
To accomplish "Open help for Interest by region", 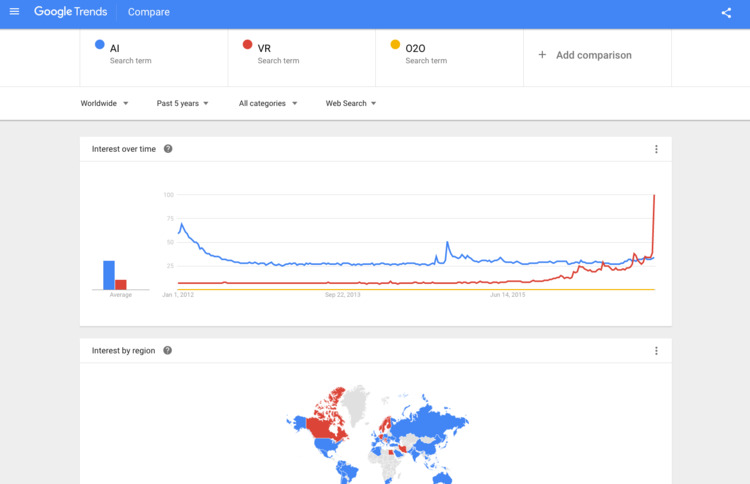I will coord(167,351).
